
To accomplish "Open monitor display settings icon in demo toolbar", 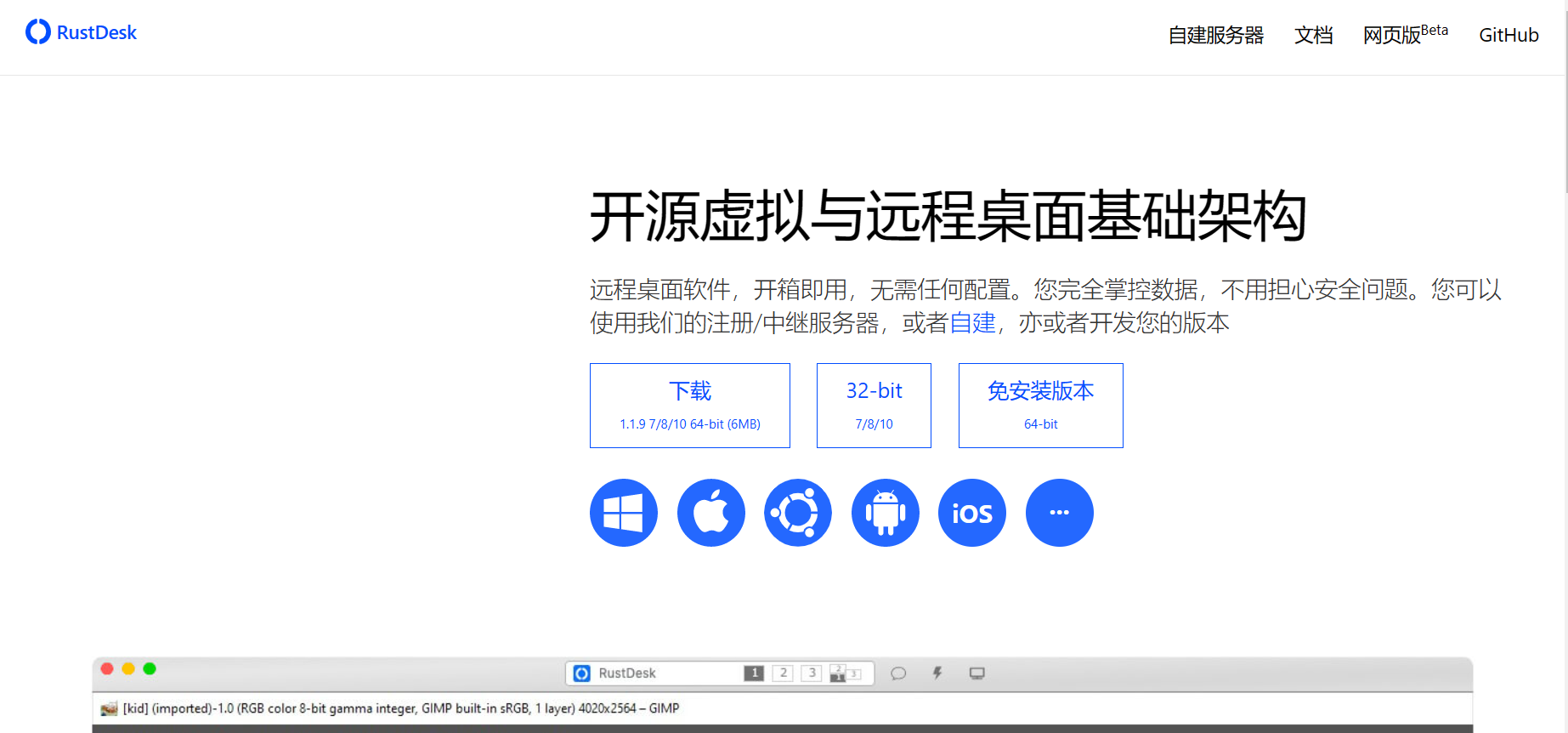I will click(x=977, y=673).
